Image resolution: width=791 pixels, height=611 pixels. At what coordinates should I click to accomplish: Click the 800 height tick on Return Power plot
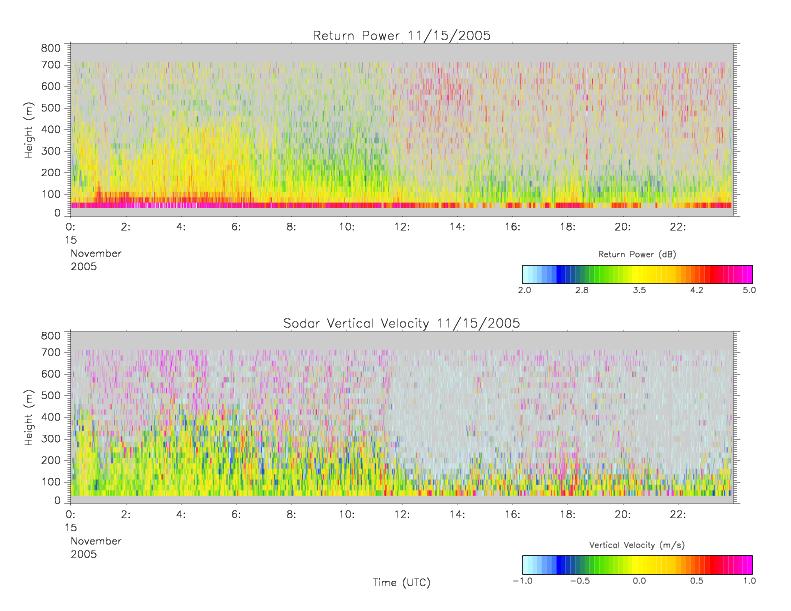point(50,48)
